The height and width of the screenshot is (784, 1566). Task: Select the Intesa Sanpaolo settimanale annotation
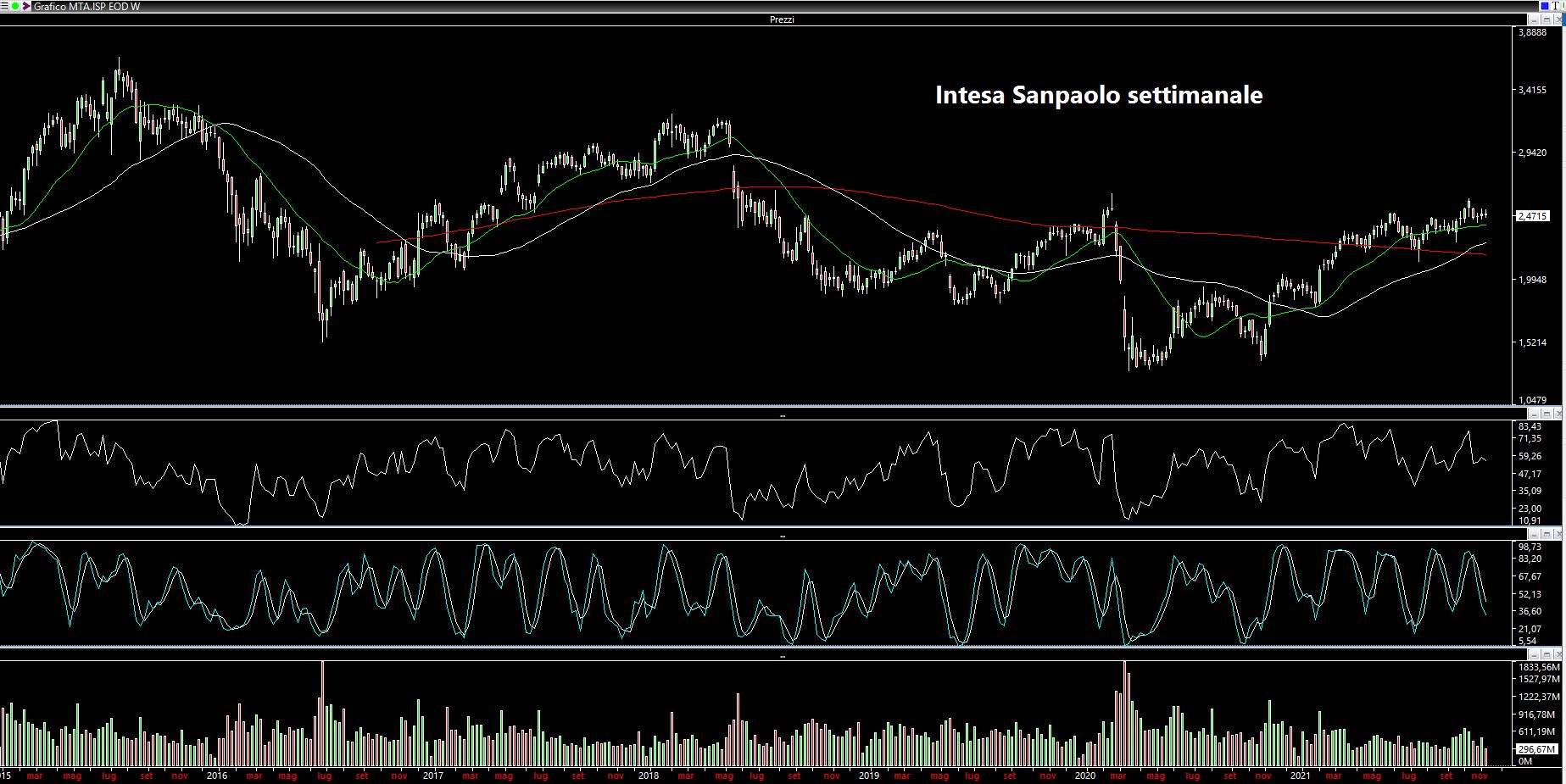[1099, 95]
